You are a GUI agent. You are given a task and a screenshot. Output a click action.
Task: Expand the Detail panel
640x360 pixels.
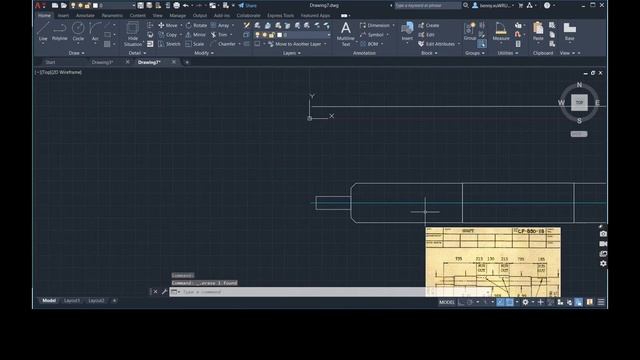pyautogui.click(x=137, y=53)
